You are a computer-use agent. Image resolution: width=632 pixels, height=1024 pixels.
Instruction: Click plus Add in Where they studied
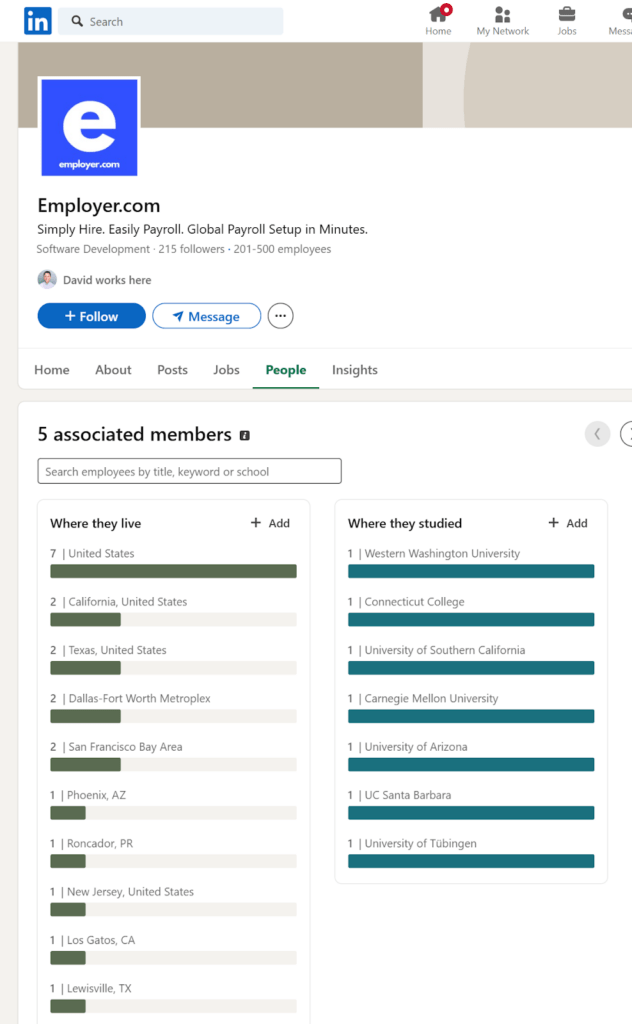click(568, 523)
